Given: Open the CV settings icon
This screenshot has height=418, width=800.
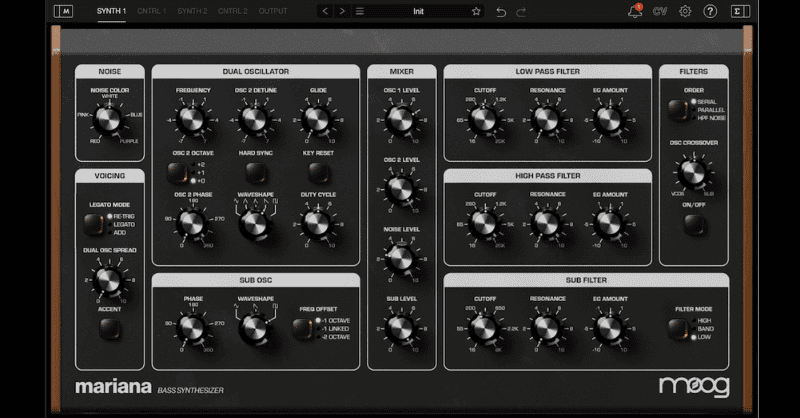Looking at the screenshot, I should pos(660,11).
